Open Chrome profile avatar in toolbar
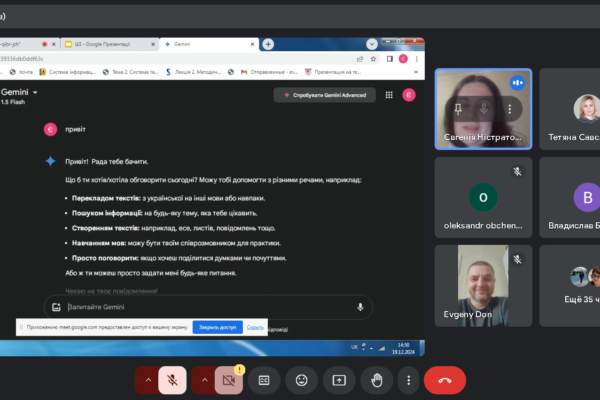Screen dimensions: 600x400 coord(403,59)
